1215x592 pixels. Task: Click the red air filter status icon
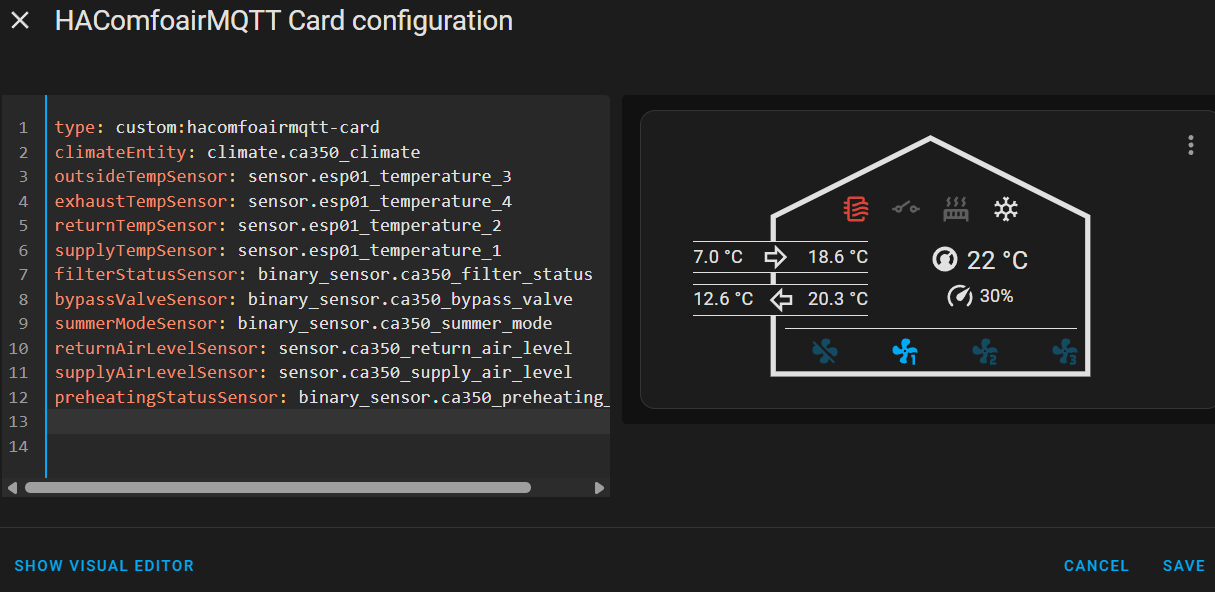point(856,209)
